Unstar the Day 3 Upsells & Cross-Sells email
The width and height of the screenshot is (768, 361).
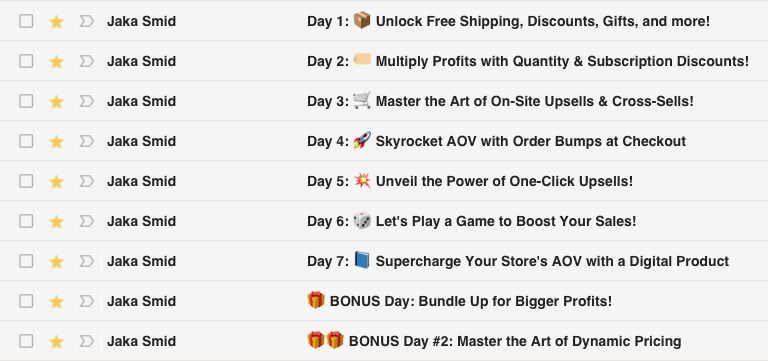point(57,101)
